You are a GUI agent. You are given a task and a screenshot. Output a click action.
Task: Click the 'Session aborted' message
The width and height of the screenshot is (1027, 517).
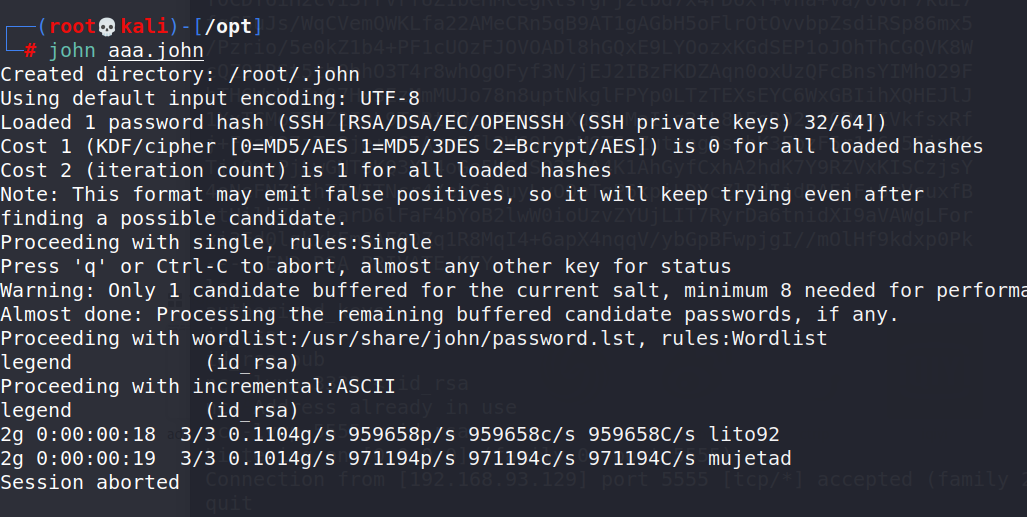90,482
